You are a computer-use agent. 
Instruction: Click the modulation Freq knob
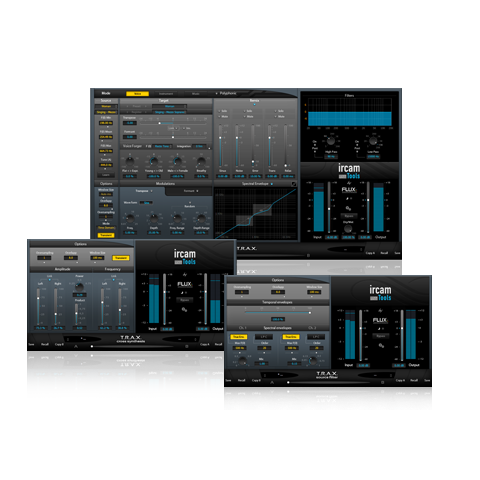pyautogui.click(x=130, y=219)
